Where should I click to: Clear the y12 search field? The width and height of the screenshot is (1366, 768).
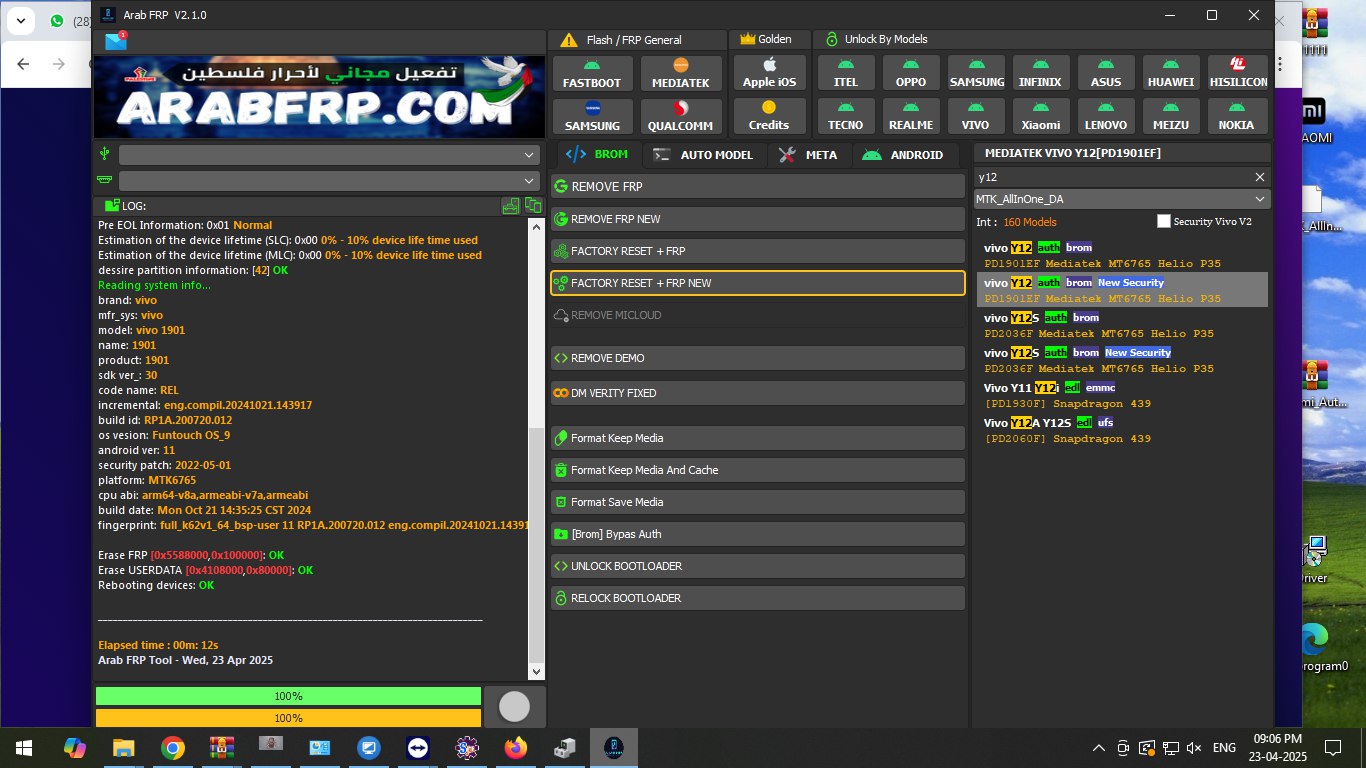[1260, 177]
